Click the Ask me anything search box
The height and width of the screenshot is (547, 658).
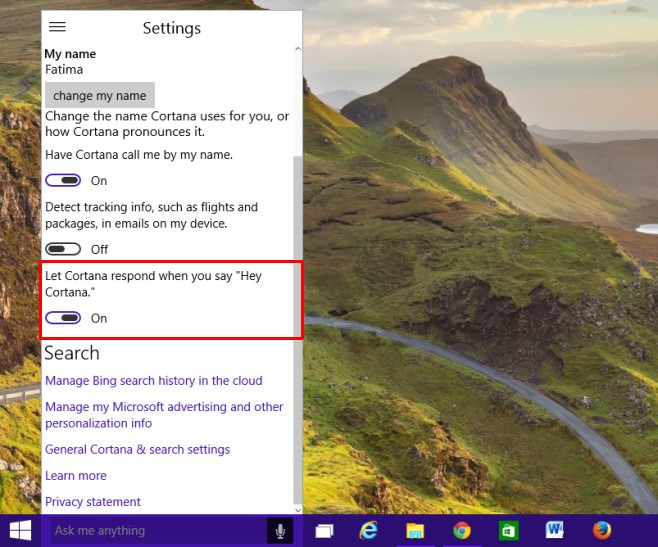[159, 531]
